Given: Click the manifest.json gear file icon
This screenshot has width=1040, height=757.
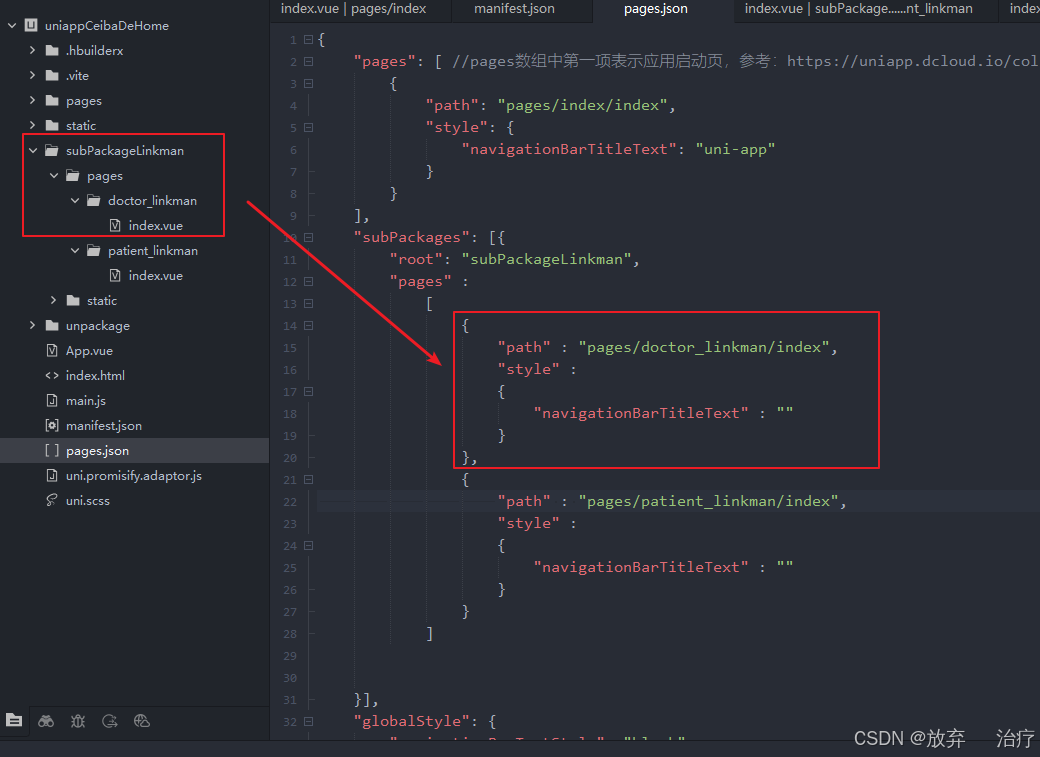Looking at the screenshot, I should (x=52, y=425).
